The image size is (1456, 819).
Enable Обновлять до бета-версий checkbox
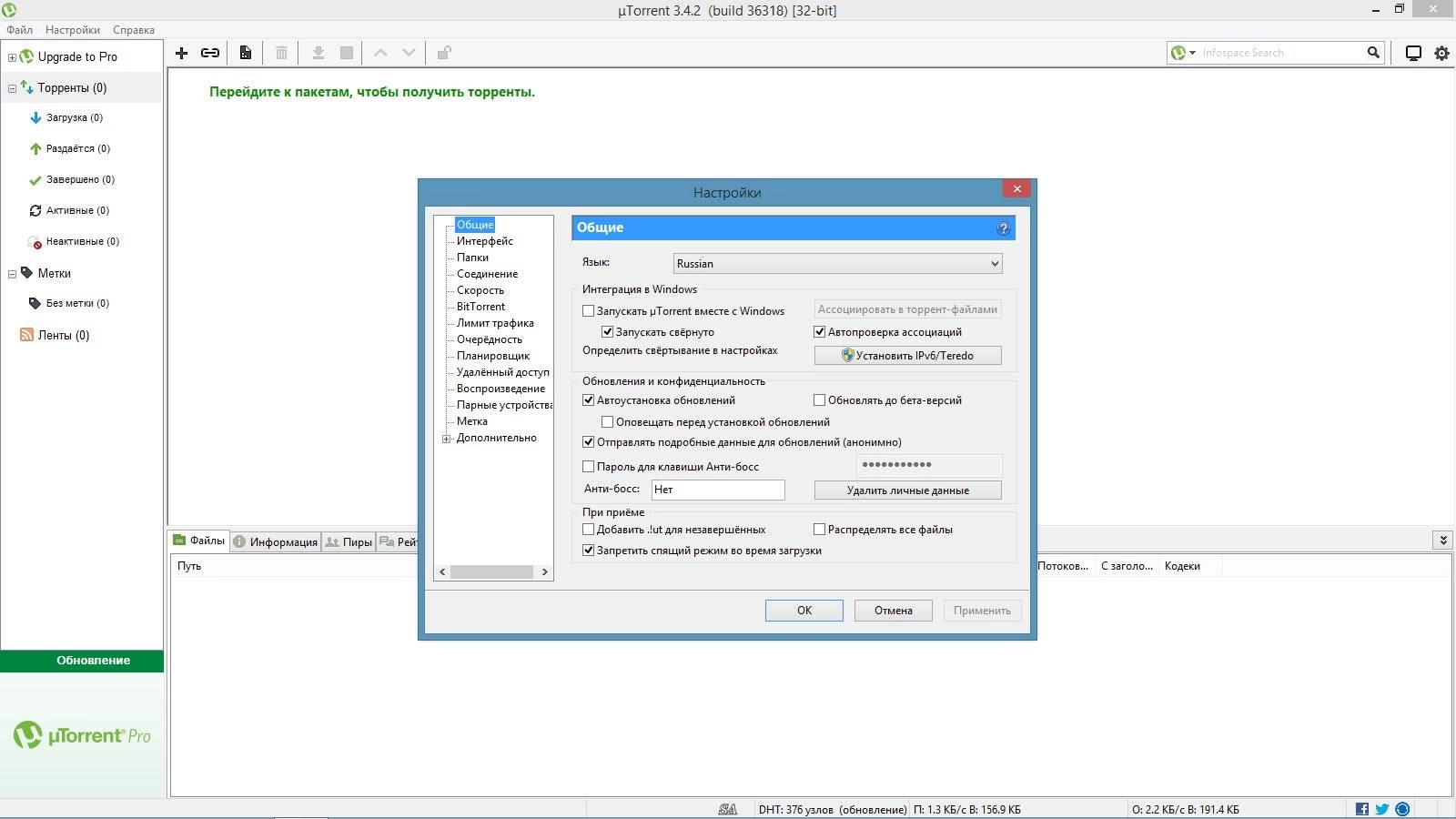click(x=819, y=400)
